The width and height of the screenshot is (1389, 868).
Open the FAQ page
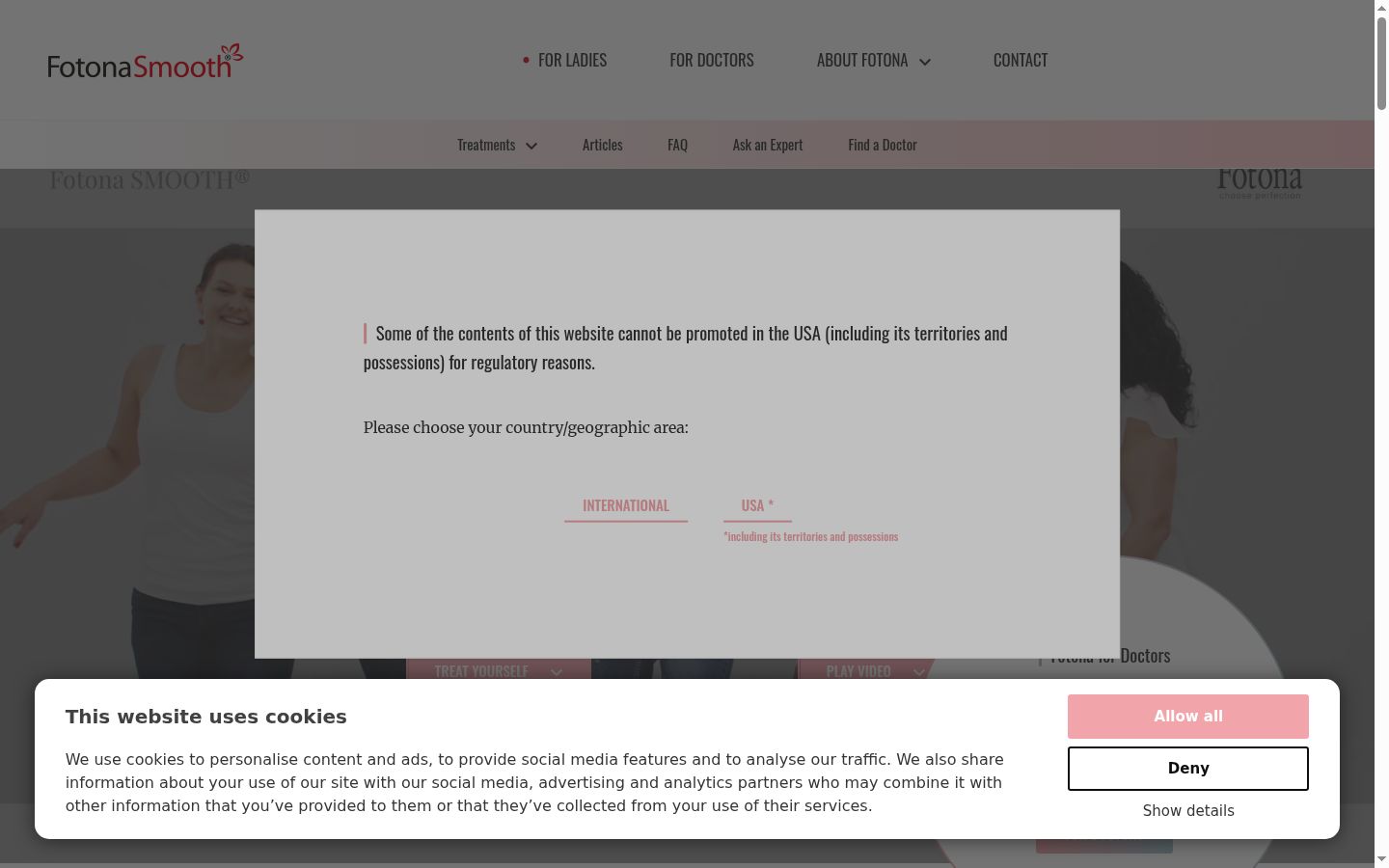coord(677,145)
